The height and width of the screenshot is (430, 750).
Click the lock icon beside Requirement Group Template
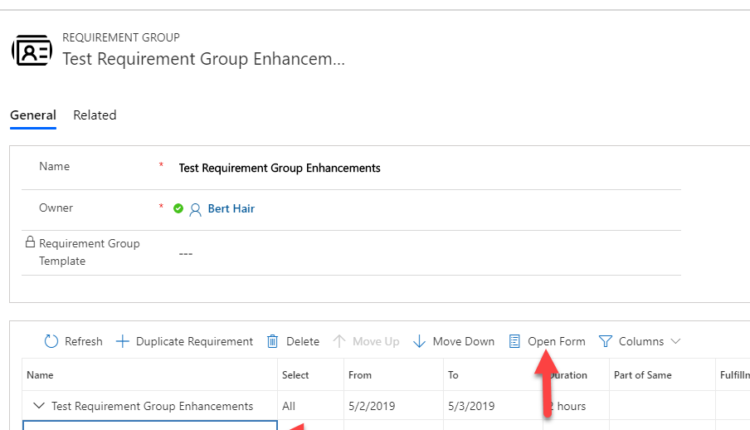pos(30,243)
